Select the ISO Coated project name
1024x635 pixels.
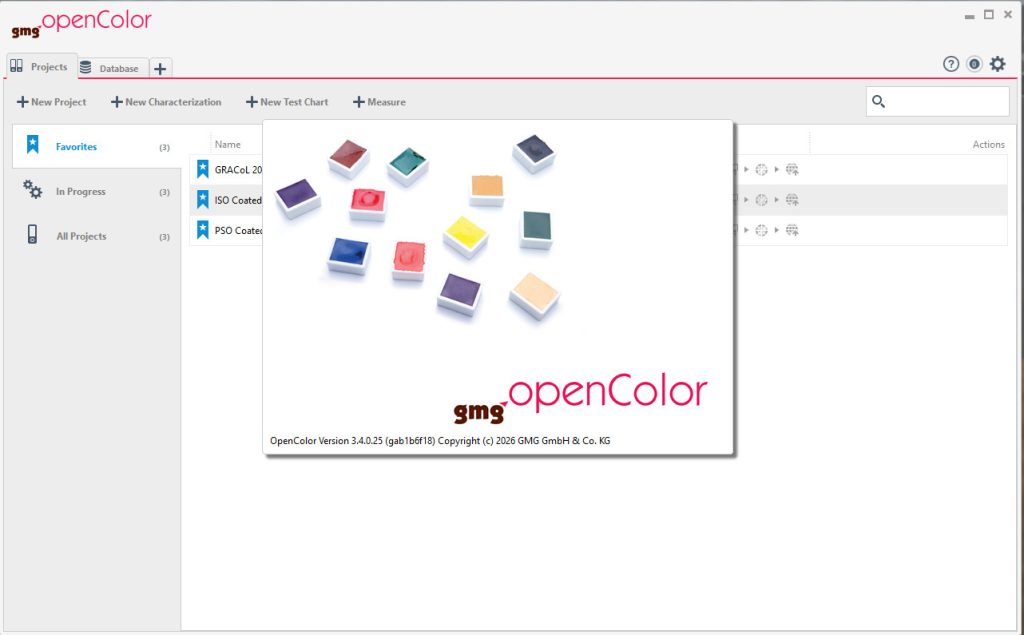[x=238, y=200]
